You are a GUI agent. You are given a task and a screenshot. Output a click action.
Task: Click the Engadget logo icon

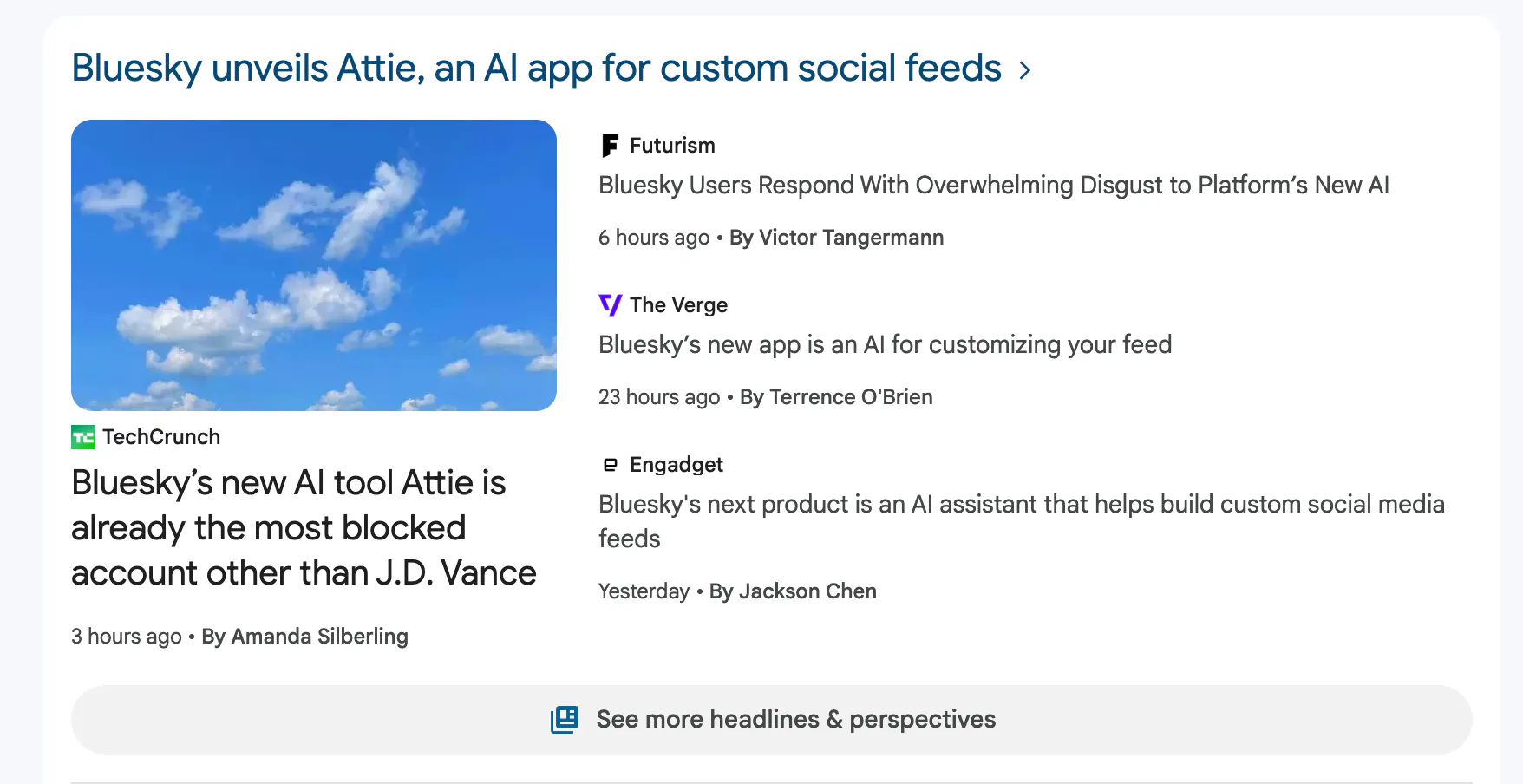pos(611,465)
